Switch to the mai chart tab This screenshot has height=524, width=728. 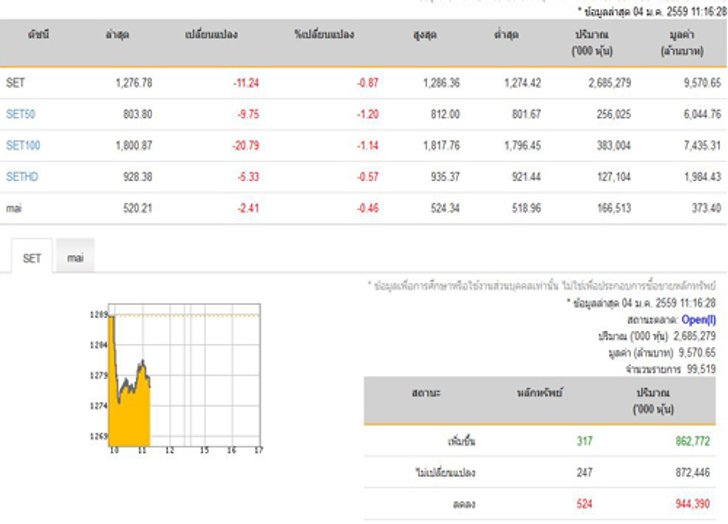[x=75, y=256]
